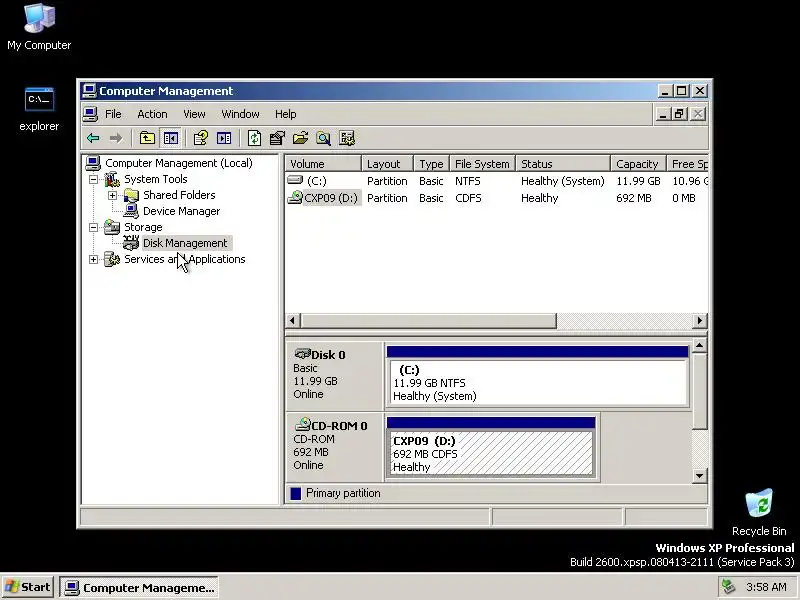
Task: Toggle the Show/Hide Console Tree icon
Action: 170,138
